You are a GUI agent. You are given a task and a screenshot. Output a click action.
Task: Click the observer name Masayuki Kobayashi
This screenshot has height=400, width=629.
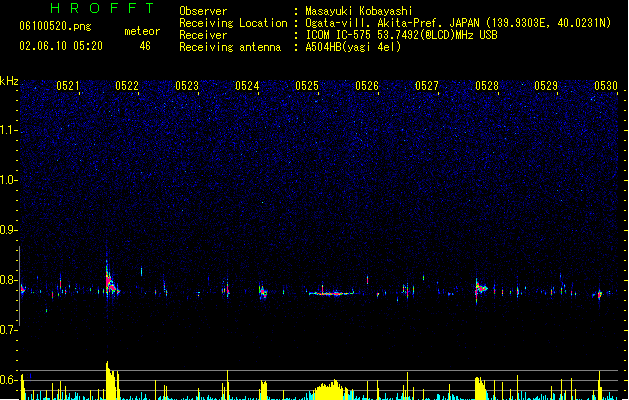358,11
